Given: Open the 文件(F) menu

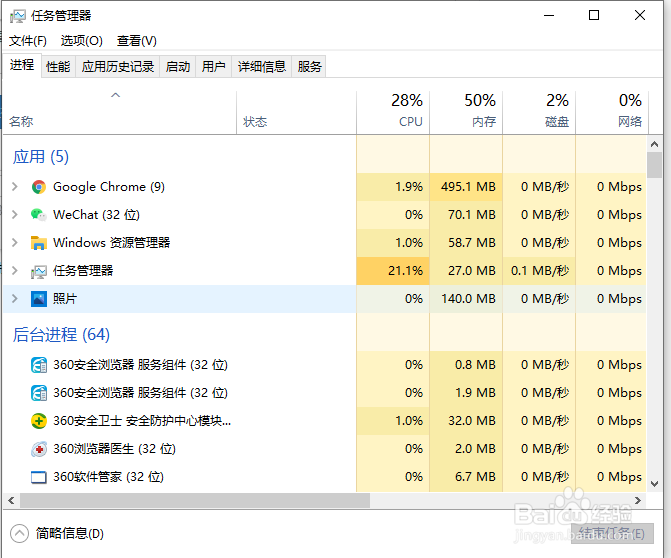Looking at the screenshot, I should 28,41.
